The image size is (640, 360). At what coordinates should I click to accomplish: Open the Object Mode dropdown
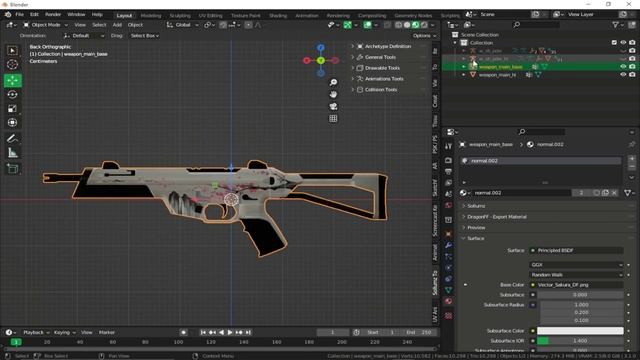click(46, 25)
